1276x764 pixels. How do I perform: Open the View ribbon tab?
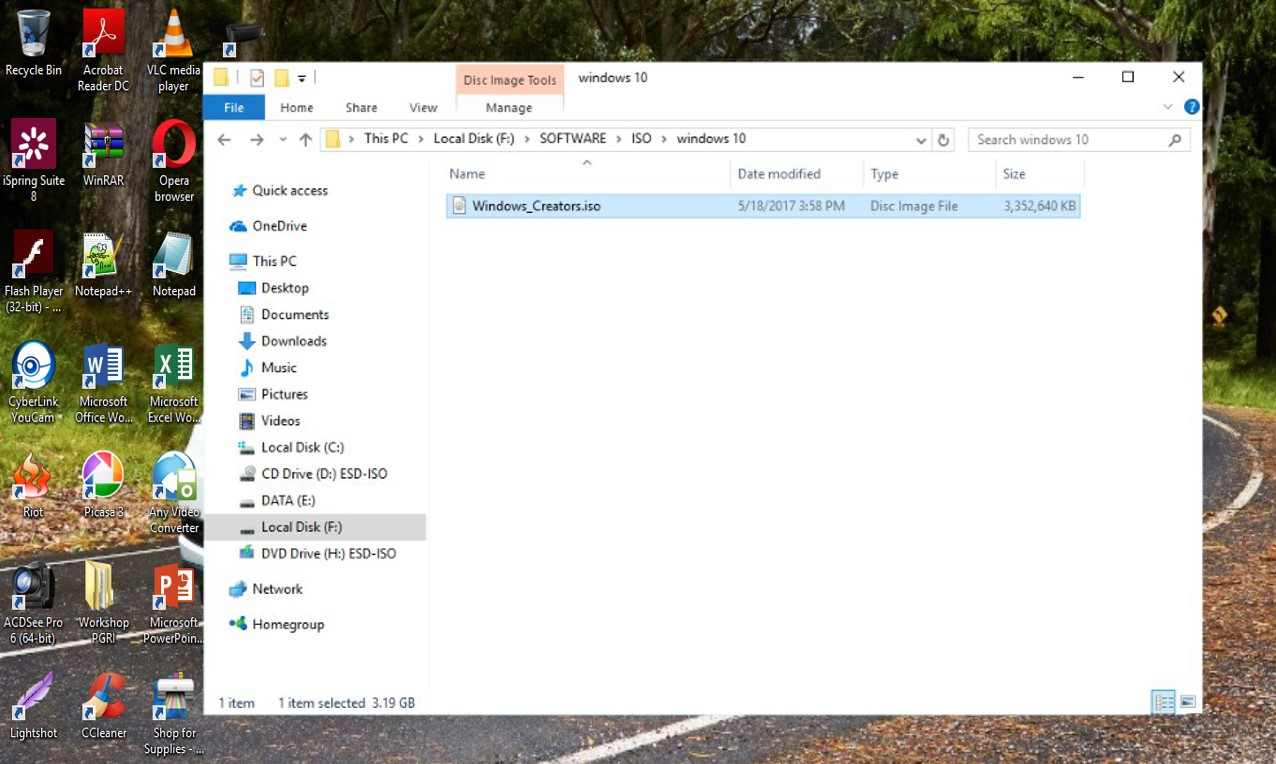(423, 107)
